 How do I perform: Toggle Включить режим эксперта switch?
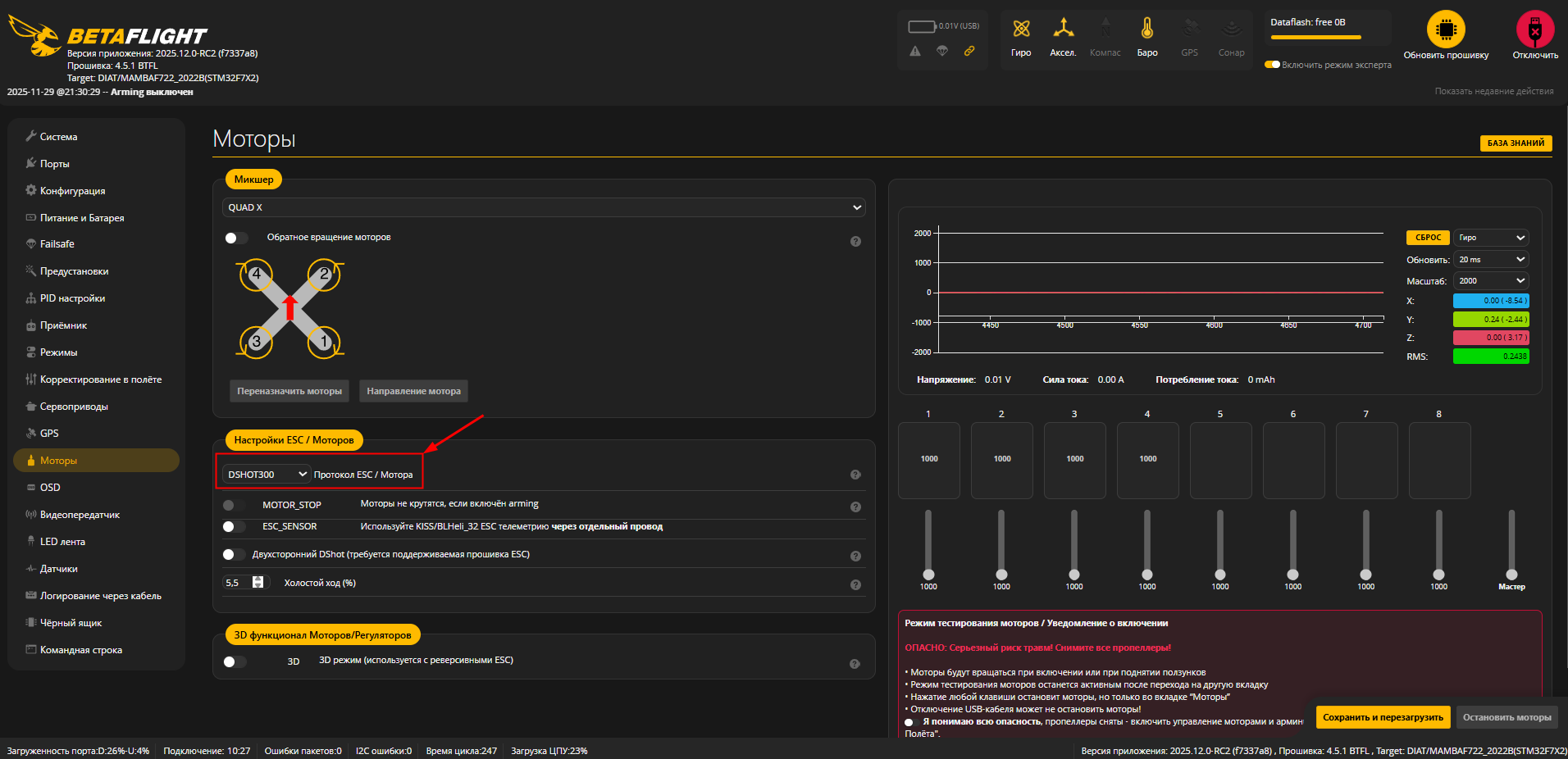pyautogui.click(x=1273, y=63)
